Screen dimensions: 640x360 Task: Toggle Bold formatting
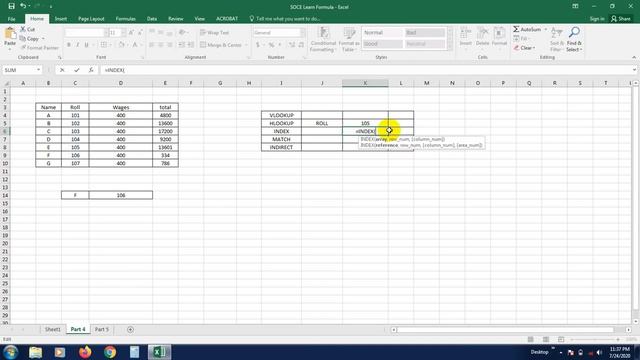pyautogui.click(x=69, y=45)
